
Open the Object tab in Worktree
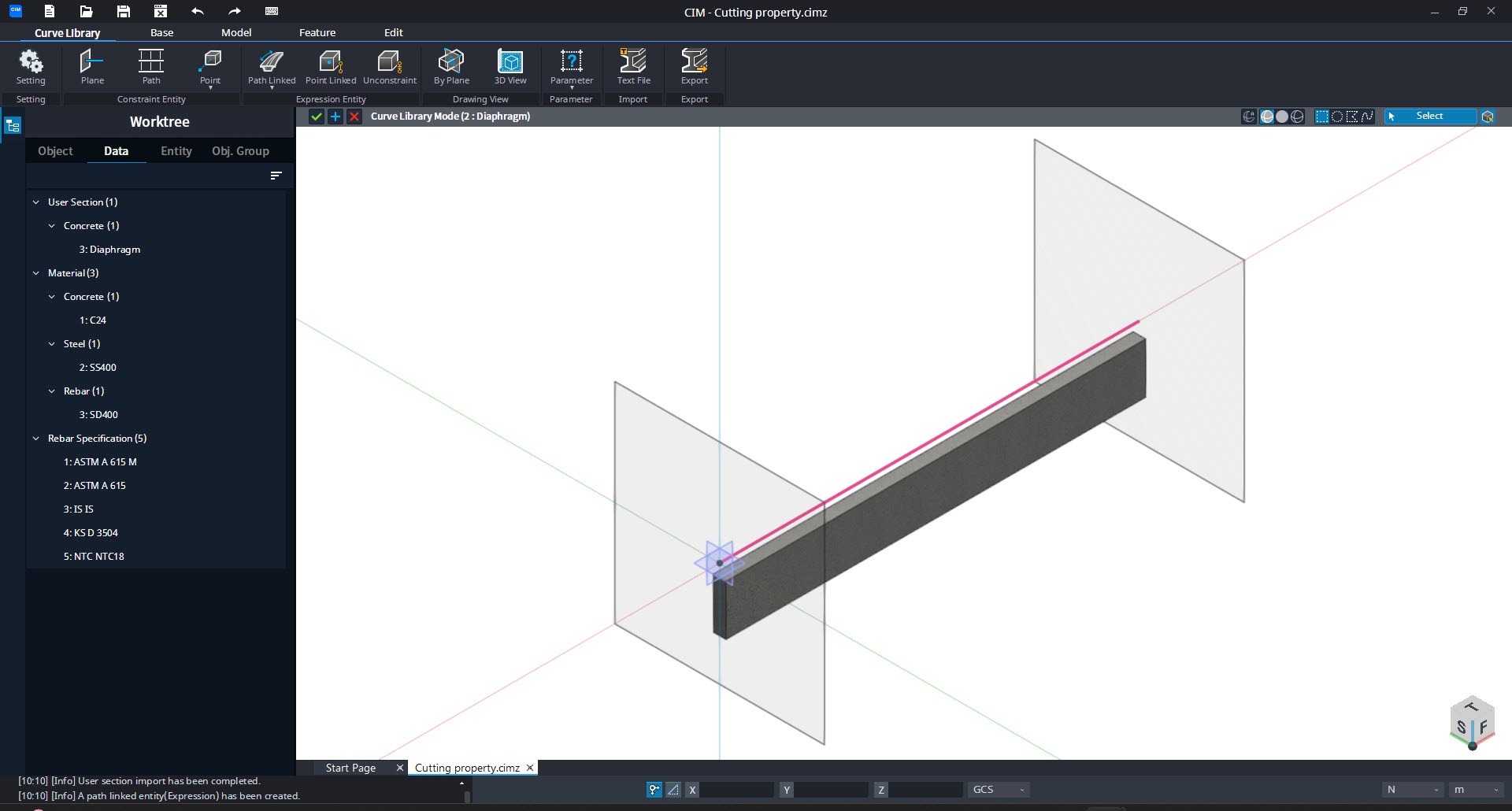click(55, 151)
